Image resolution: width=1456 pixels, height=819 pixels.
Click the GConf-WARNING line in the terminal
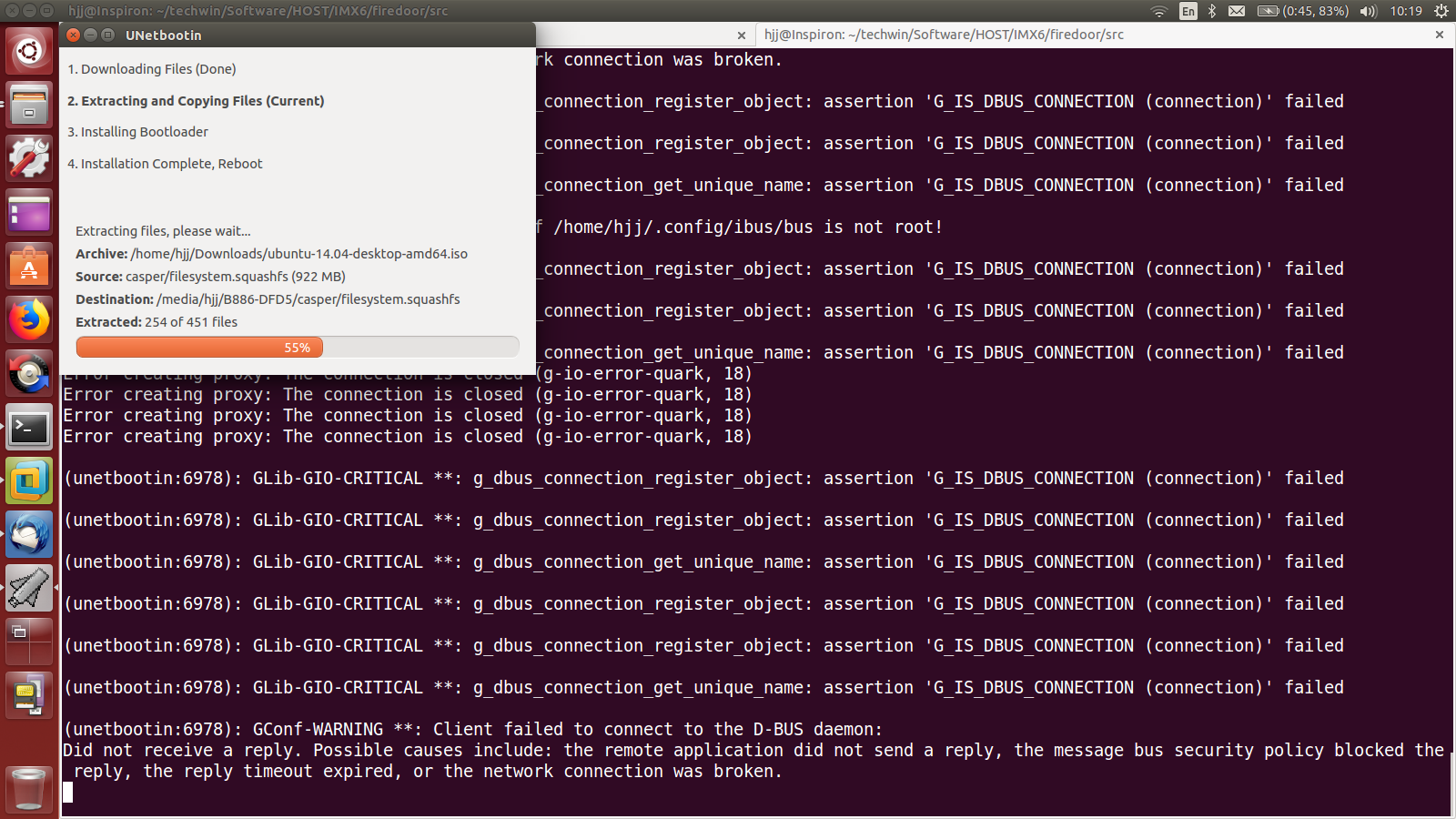pos(473,729)
